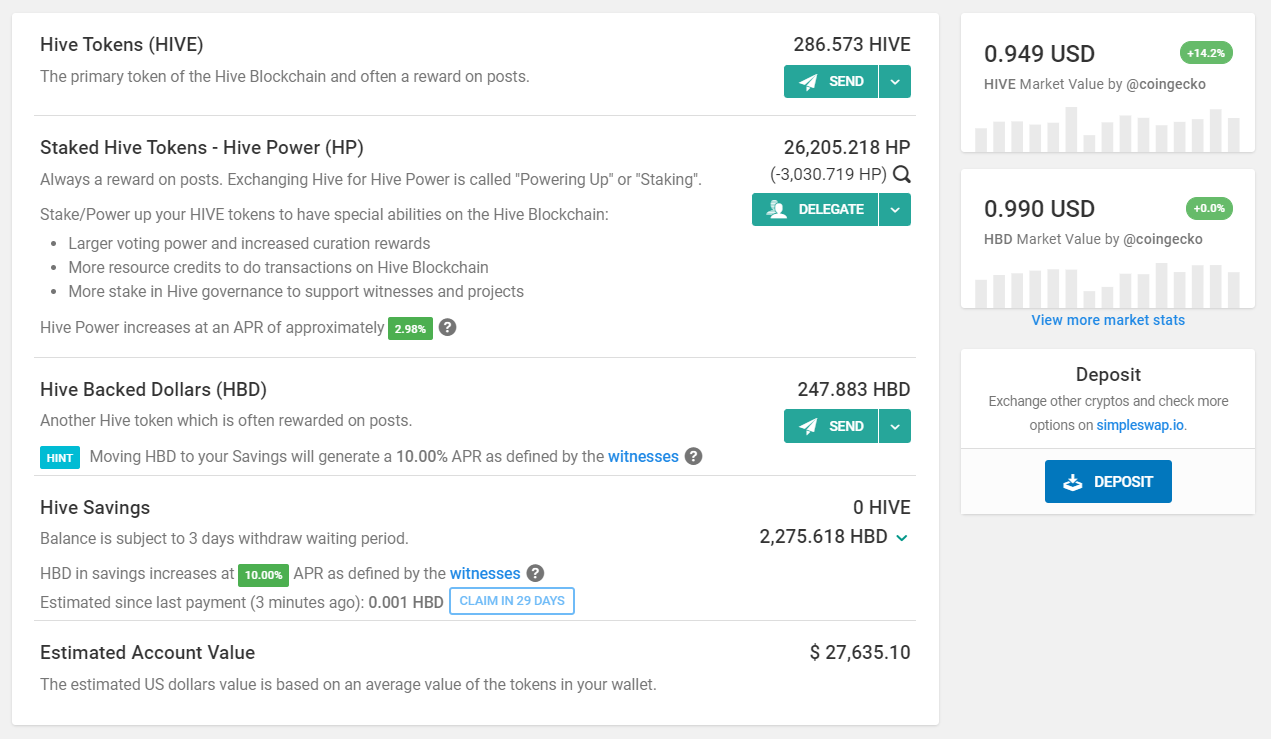This screenshot has width=1271, height=739.
Task: Click paper plane icon on HBD Send
Action: point(809,426)
